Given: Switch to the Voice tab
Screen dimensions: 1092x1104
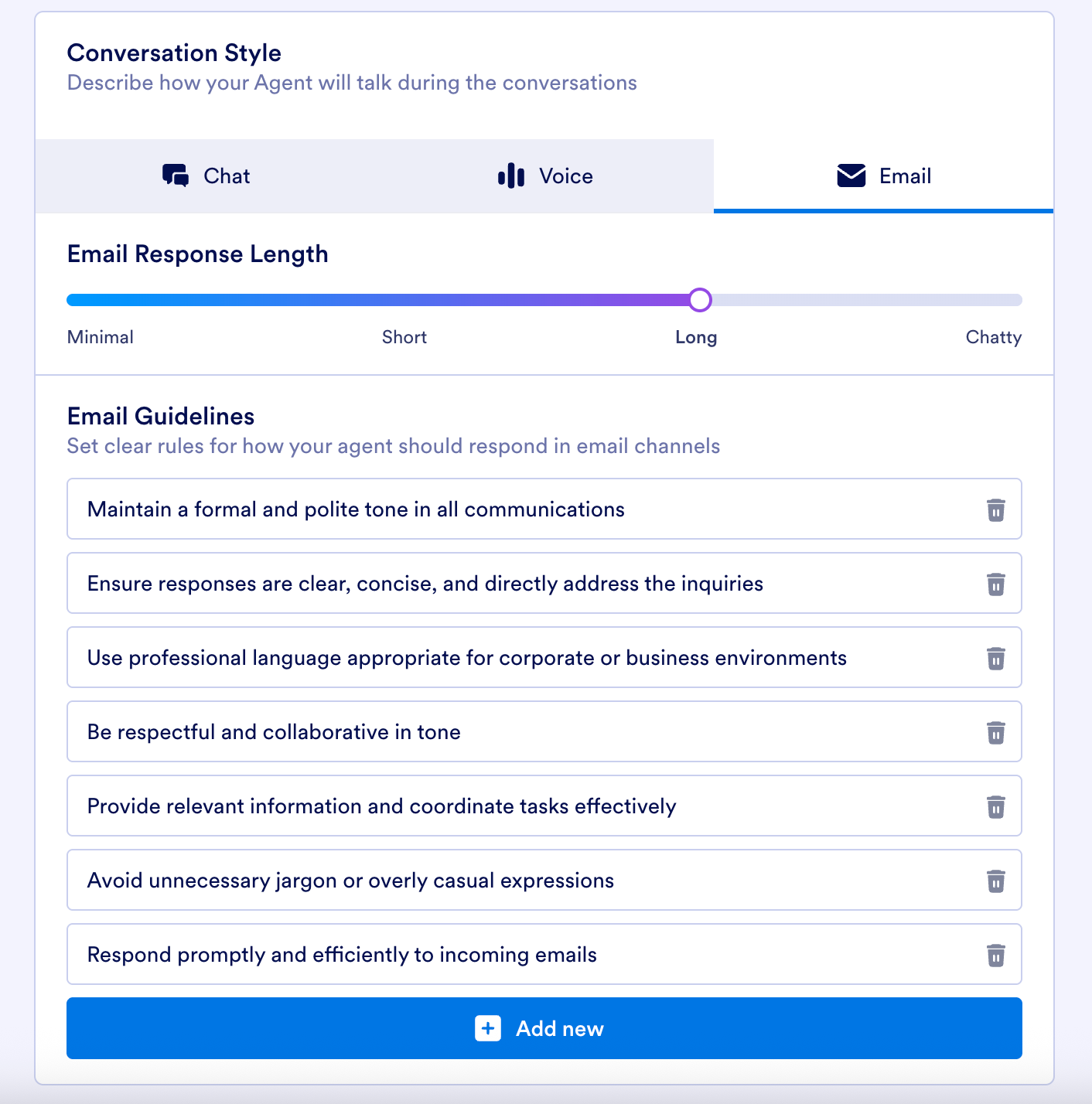Looking at the screenshot, I should 545,175.
